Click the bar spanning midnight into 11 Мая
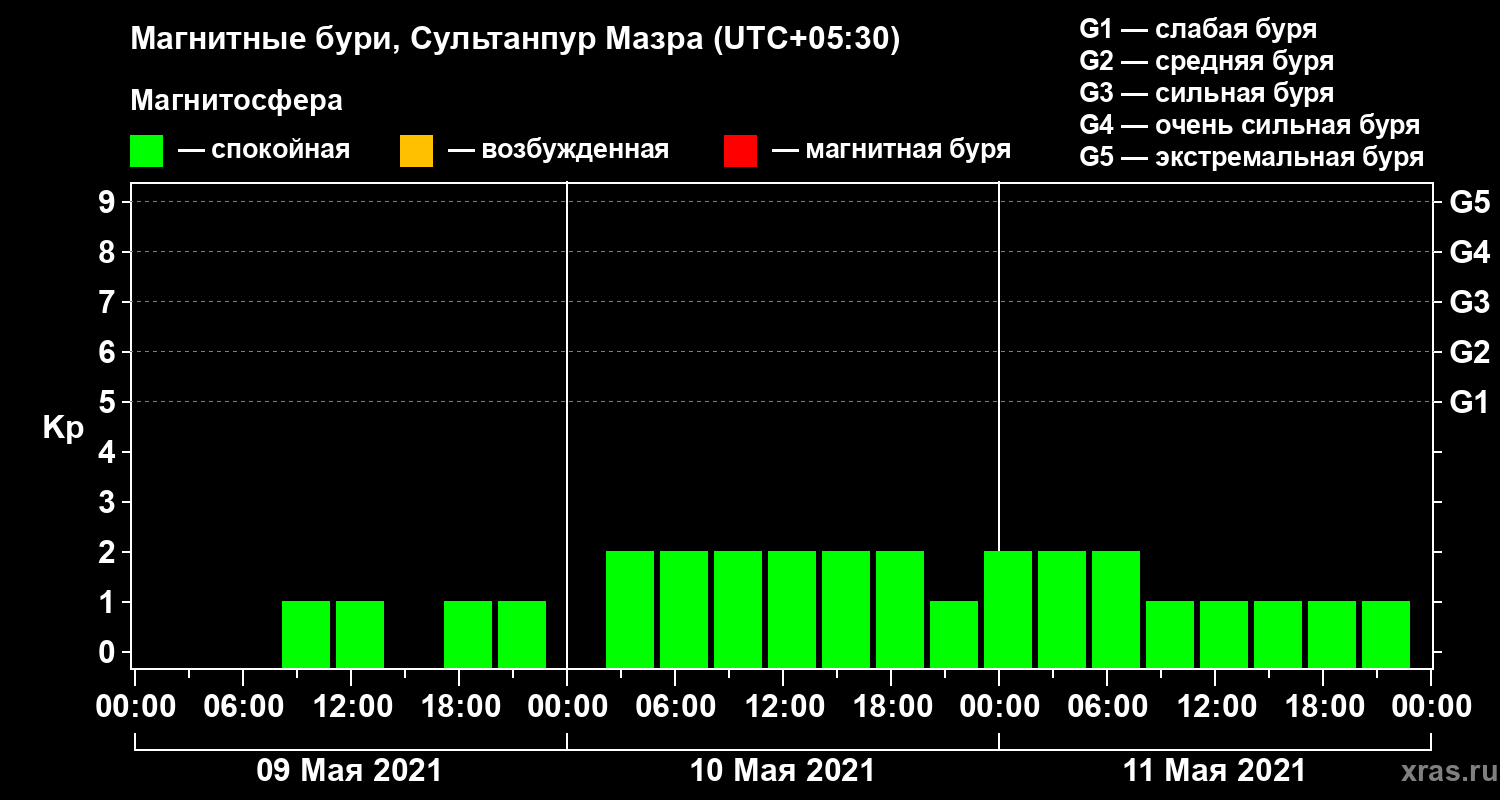The height and width of the screenshot is (800, 1500). tap(1008, 610)
